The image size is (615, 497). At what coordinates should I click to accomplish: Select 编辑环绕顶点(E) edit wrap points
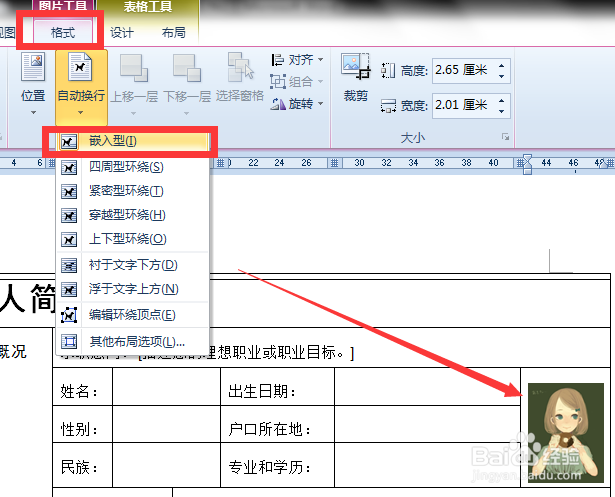click(x=133, y=315)
